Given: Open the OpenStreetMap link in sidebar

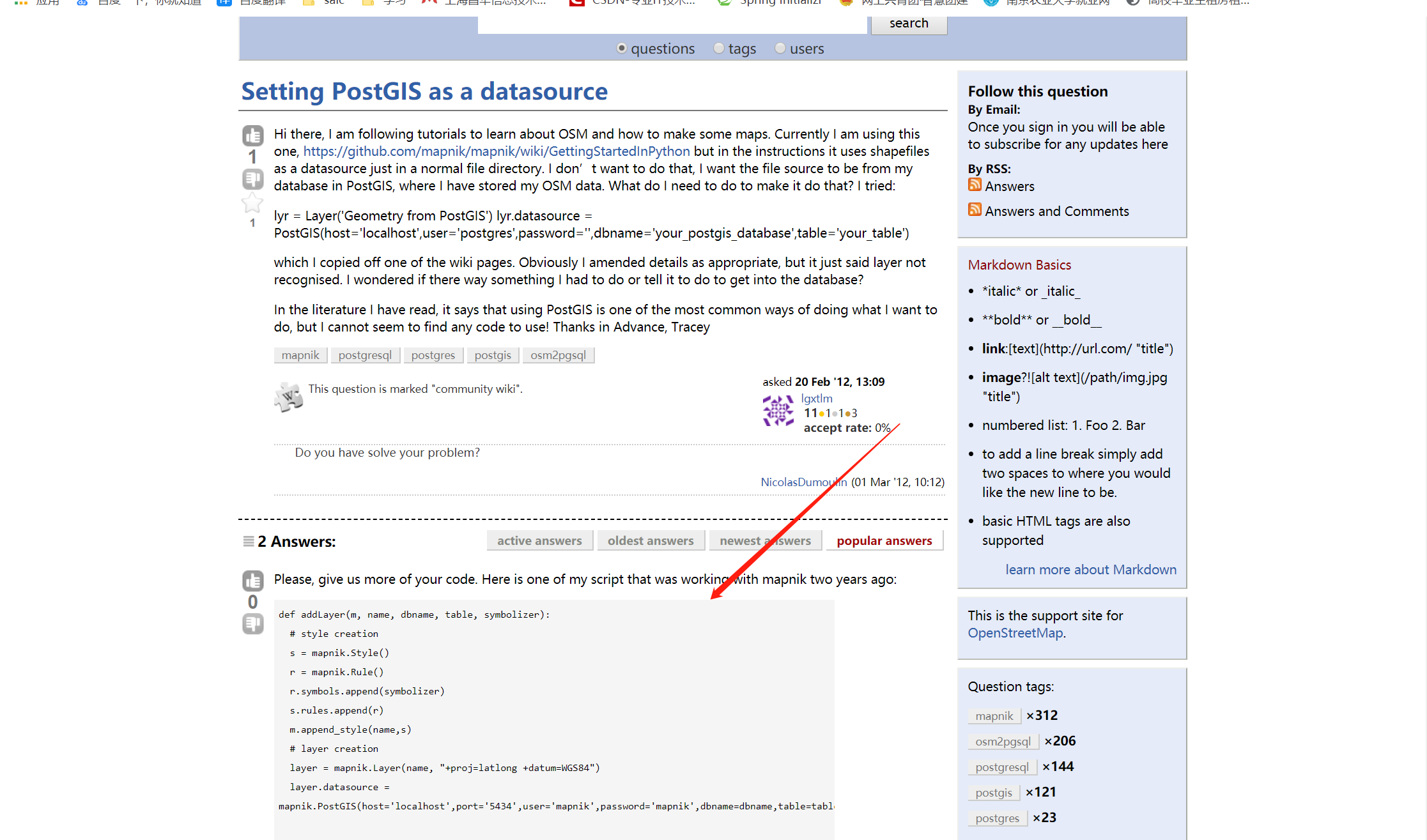Looking at the screenshot, I should click(1015, 633).
